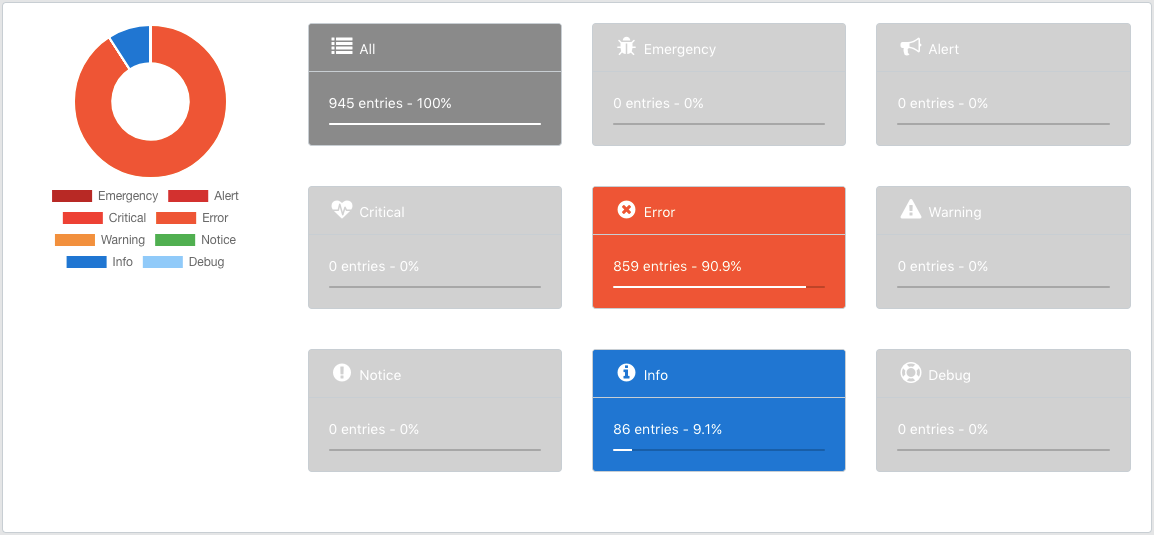Click the heartbeat icon for Critical
Screen dimensions: 1154x535
tap(342, 210)
